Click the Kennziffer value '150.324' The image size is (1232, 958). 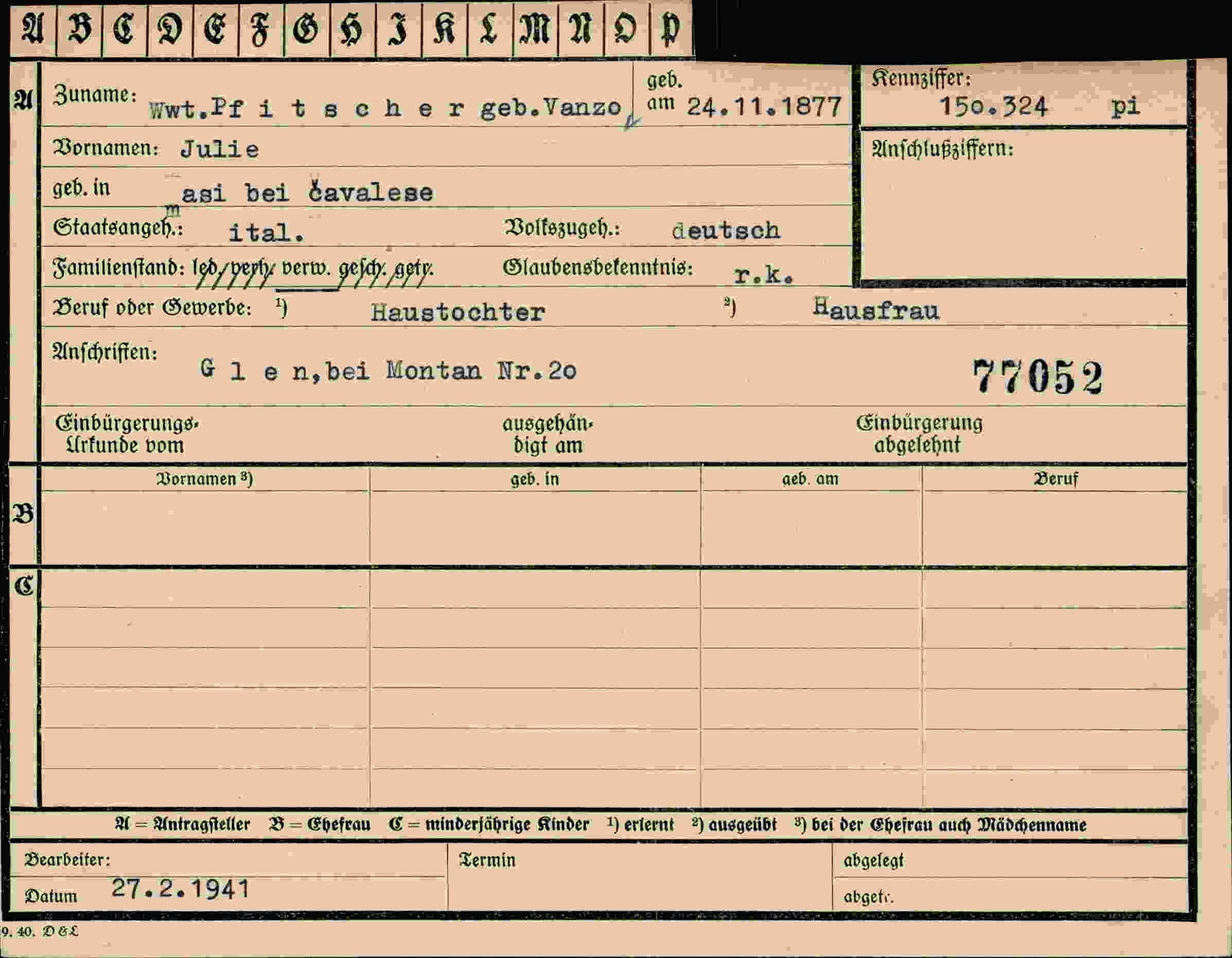tap(993, 106)
